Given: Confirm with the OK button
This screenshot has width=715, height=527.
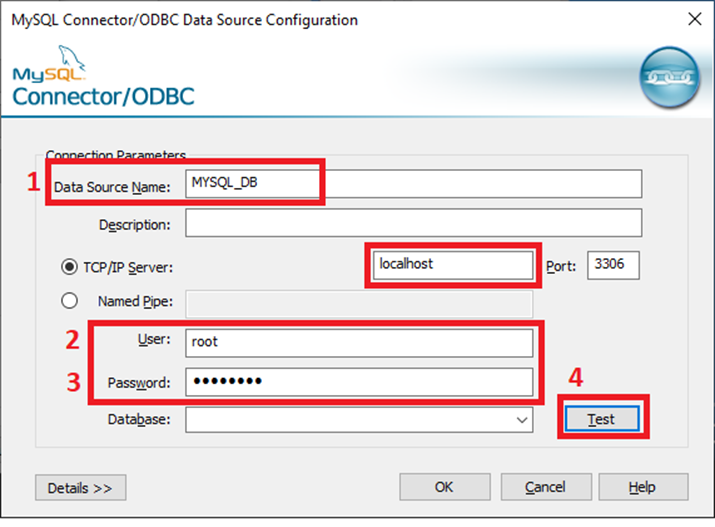Looking at the screenshot, I should [445, 487].
